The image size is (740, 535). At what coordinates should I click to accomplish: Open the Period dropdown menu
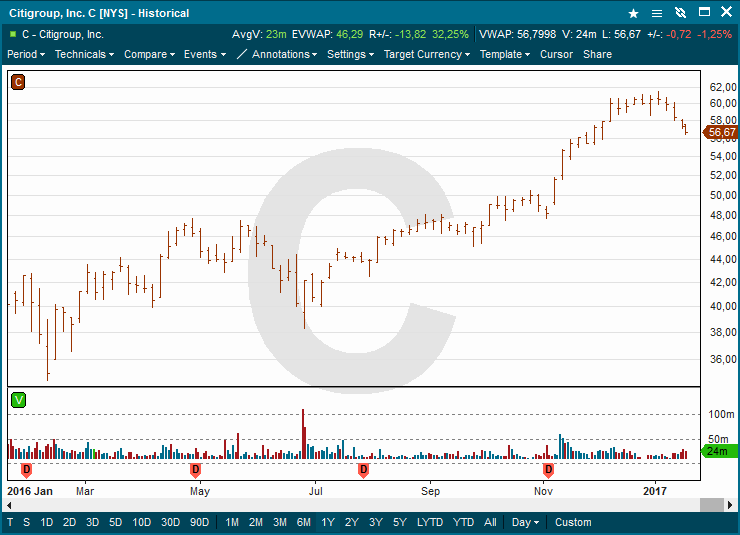pos(26,54)
